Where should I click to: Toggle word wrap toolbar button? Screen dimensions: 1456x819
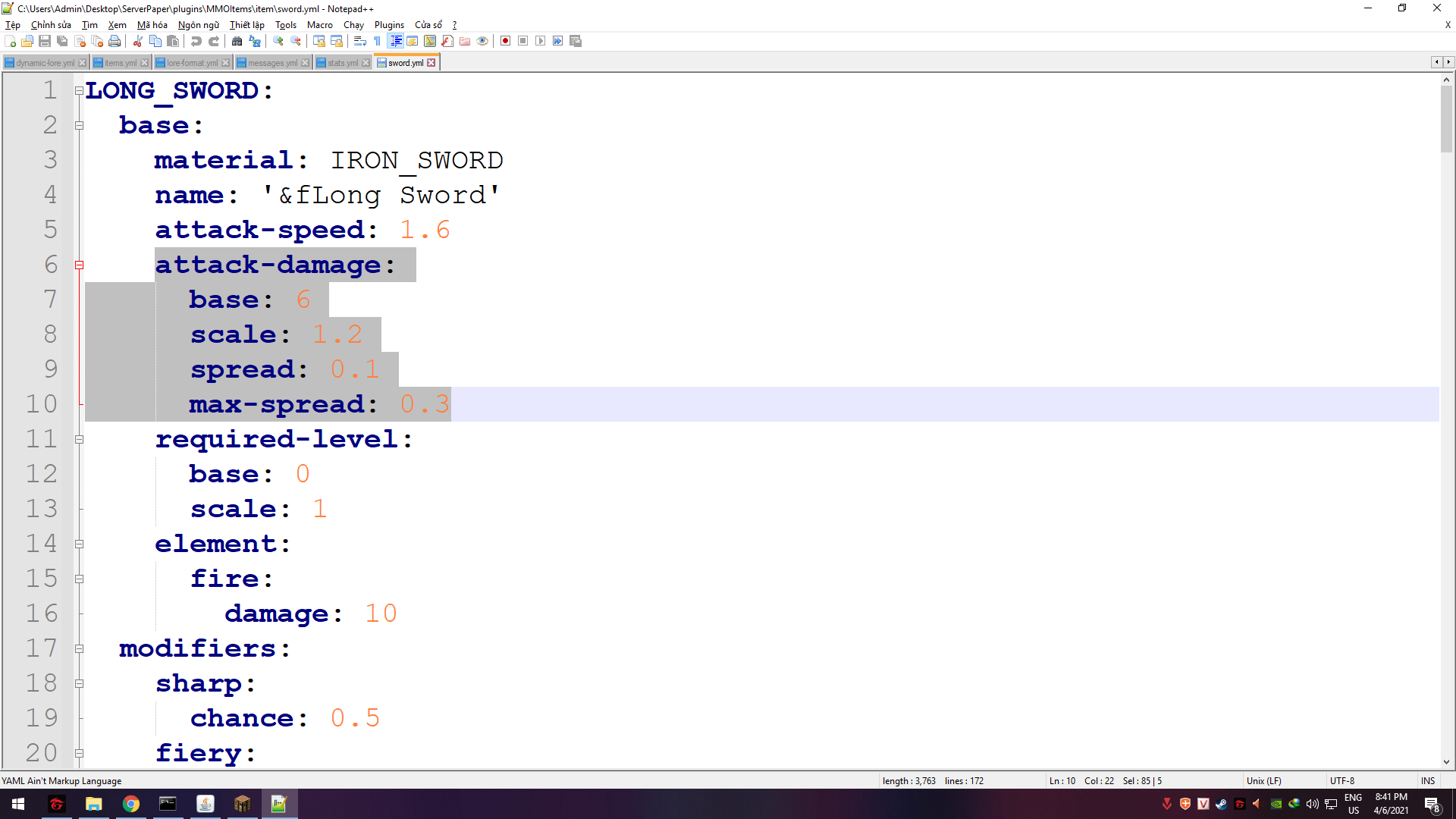pyautogui.click(x=360, y=41)
